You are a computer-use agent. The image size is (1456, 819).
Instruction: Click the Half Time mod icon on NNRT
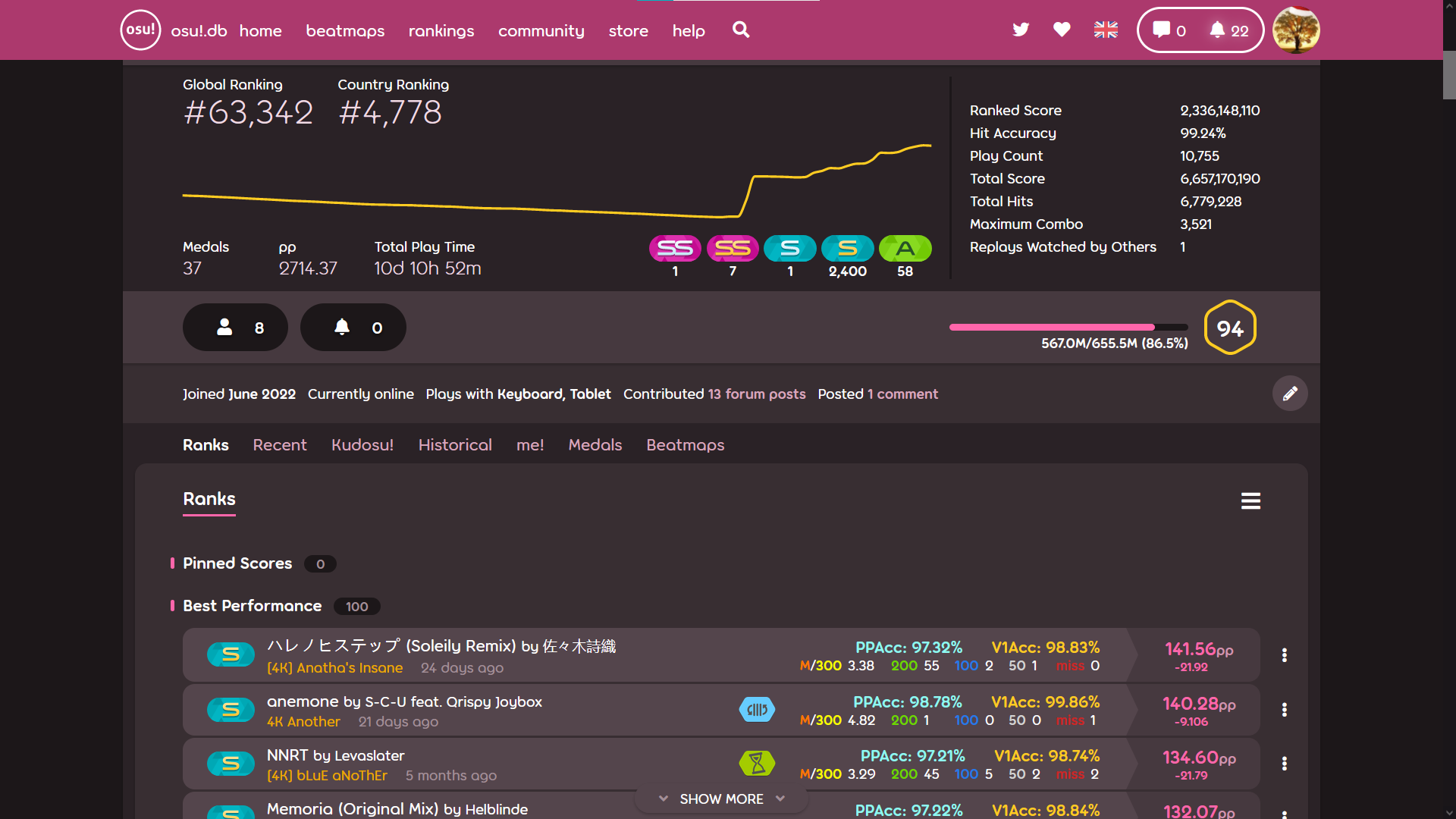coord(757,764)
